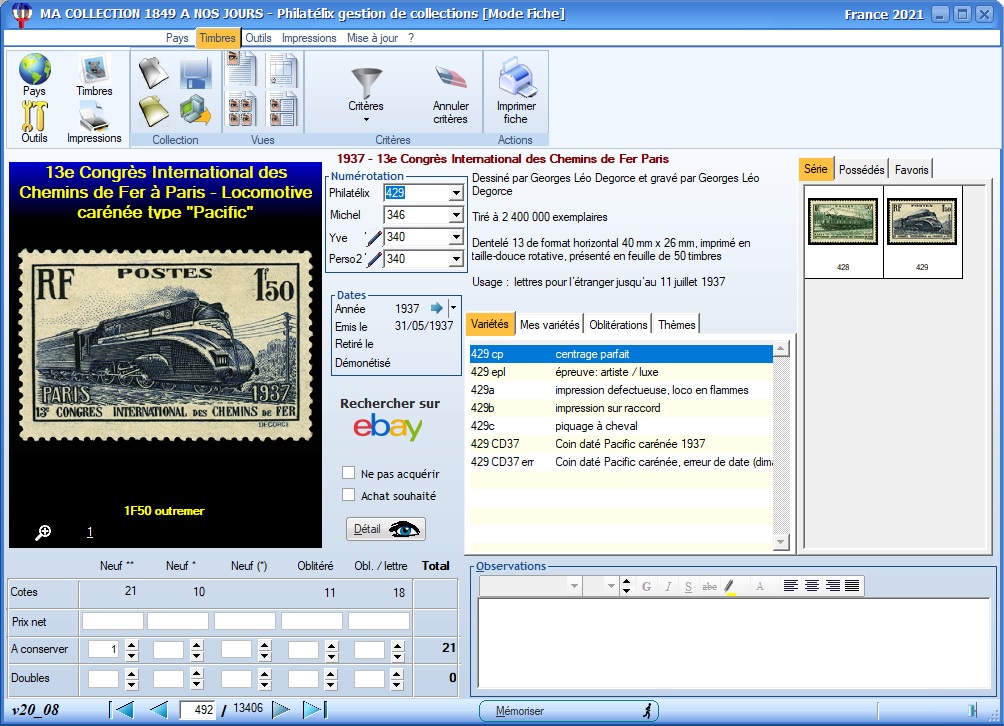Image resolution: width=1004 pixels, height=726 pixels.
Task: Select variety row 429a impression défectueuse
Action: pyautogui.click(x=621, y=390)
